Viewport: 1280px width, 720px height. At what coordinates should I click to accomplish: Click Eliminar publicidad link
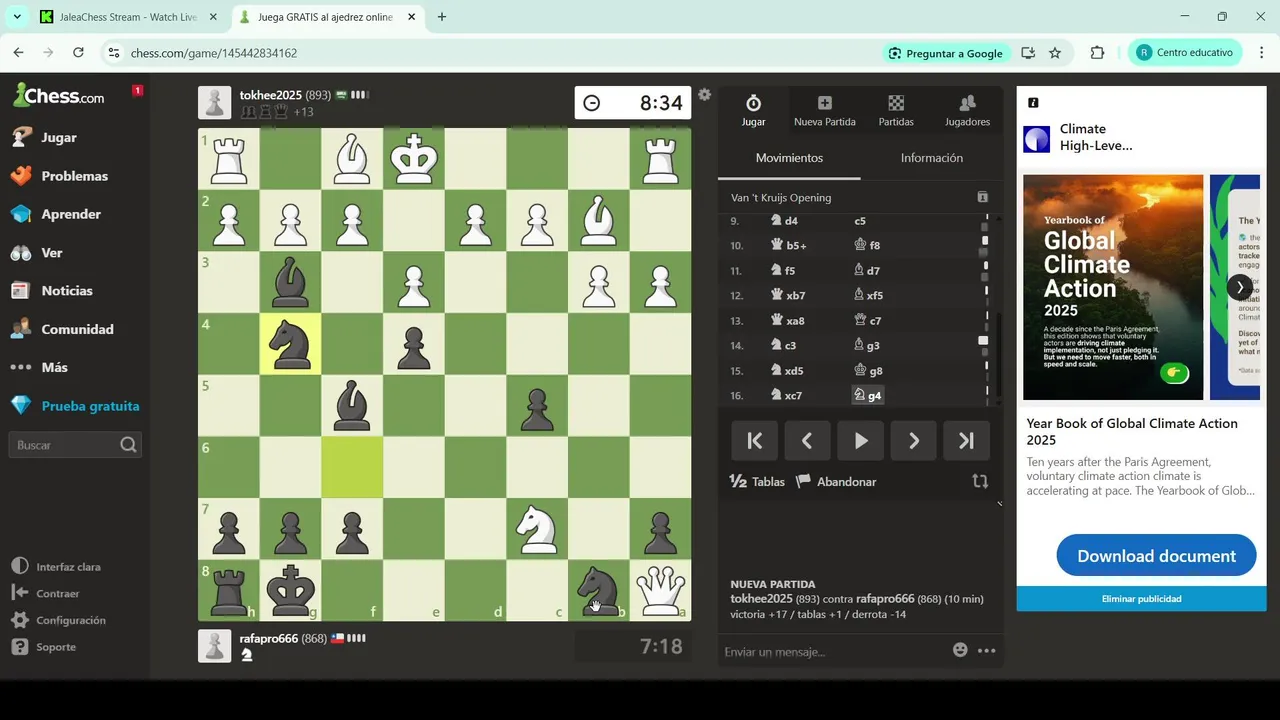tap(1141, 599)
